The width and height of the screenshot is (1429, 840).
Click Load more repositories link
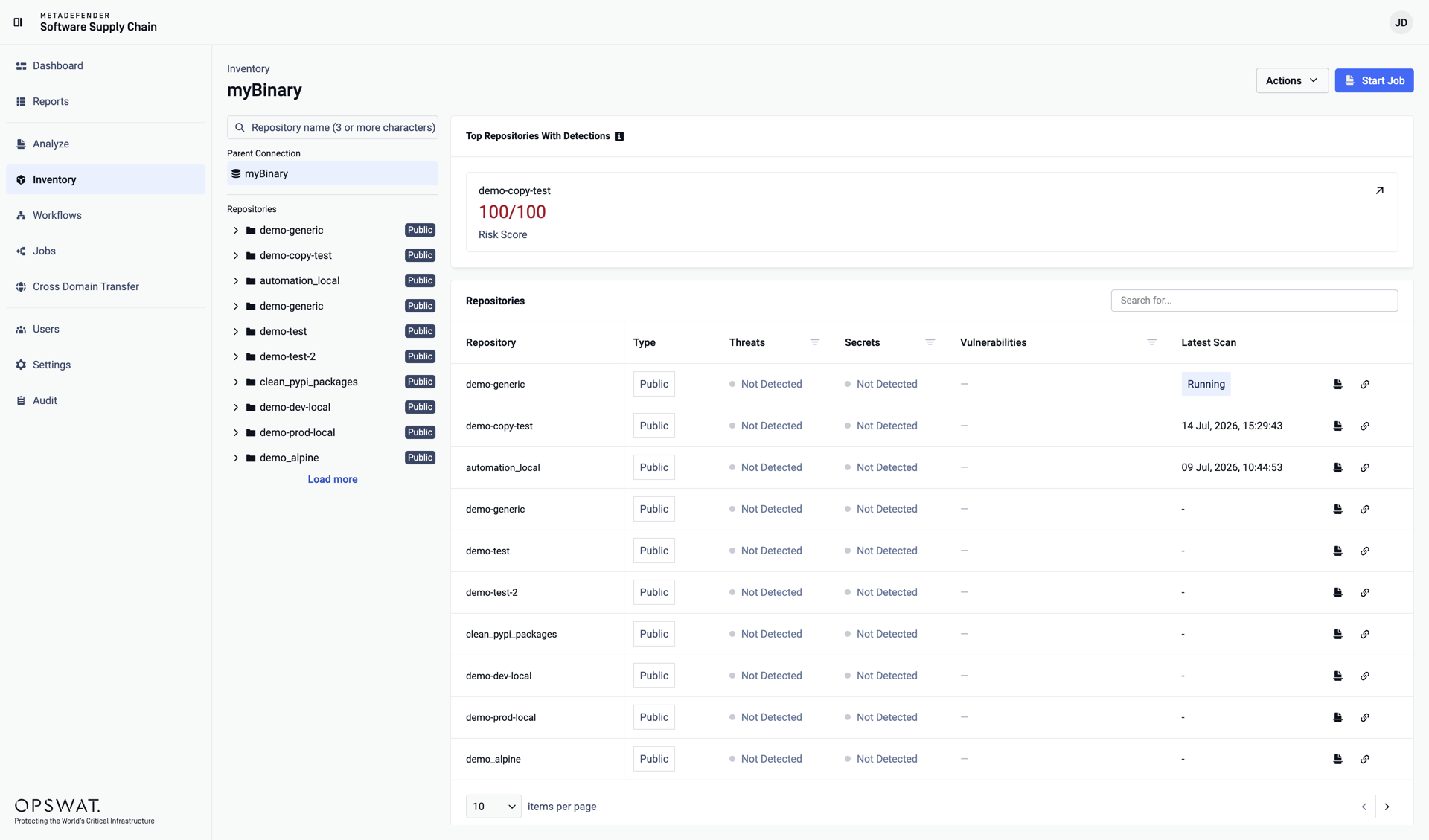(x=333, y=480)
